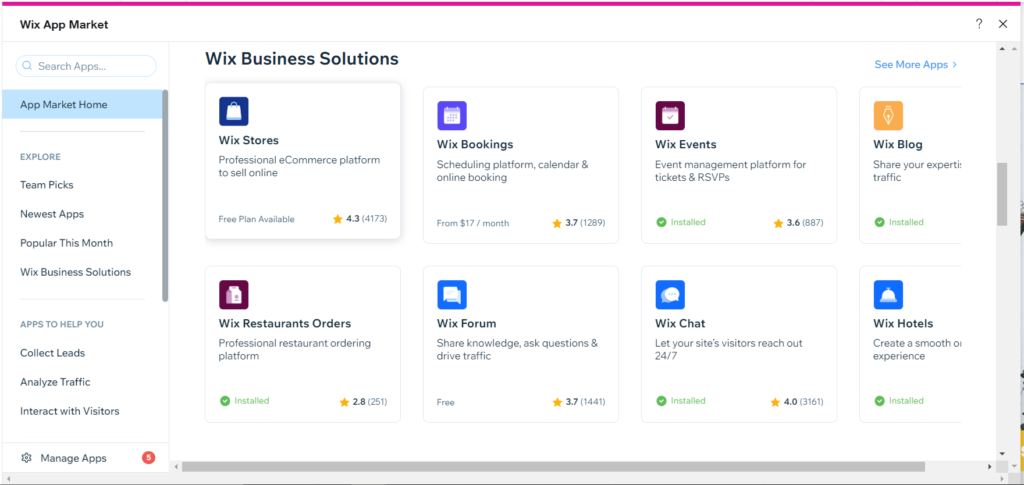Click the See More Apps link
This screenshot has height=485, width=1024.
point(916,65)
